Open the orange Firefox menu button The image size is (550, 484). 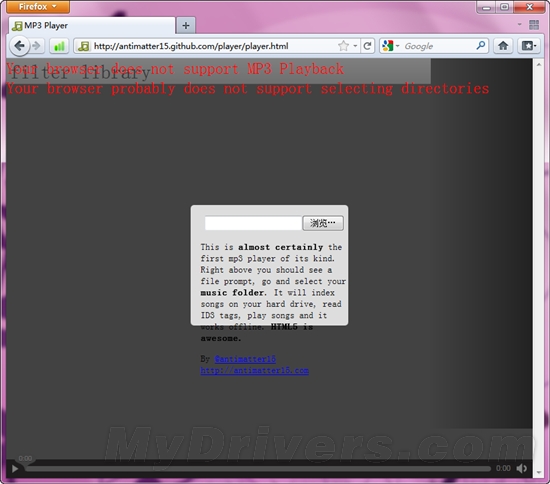pyautogui.click(x=38, y=7)
